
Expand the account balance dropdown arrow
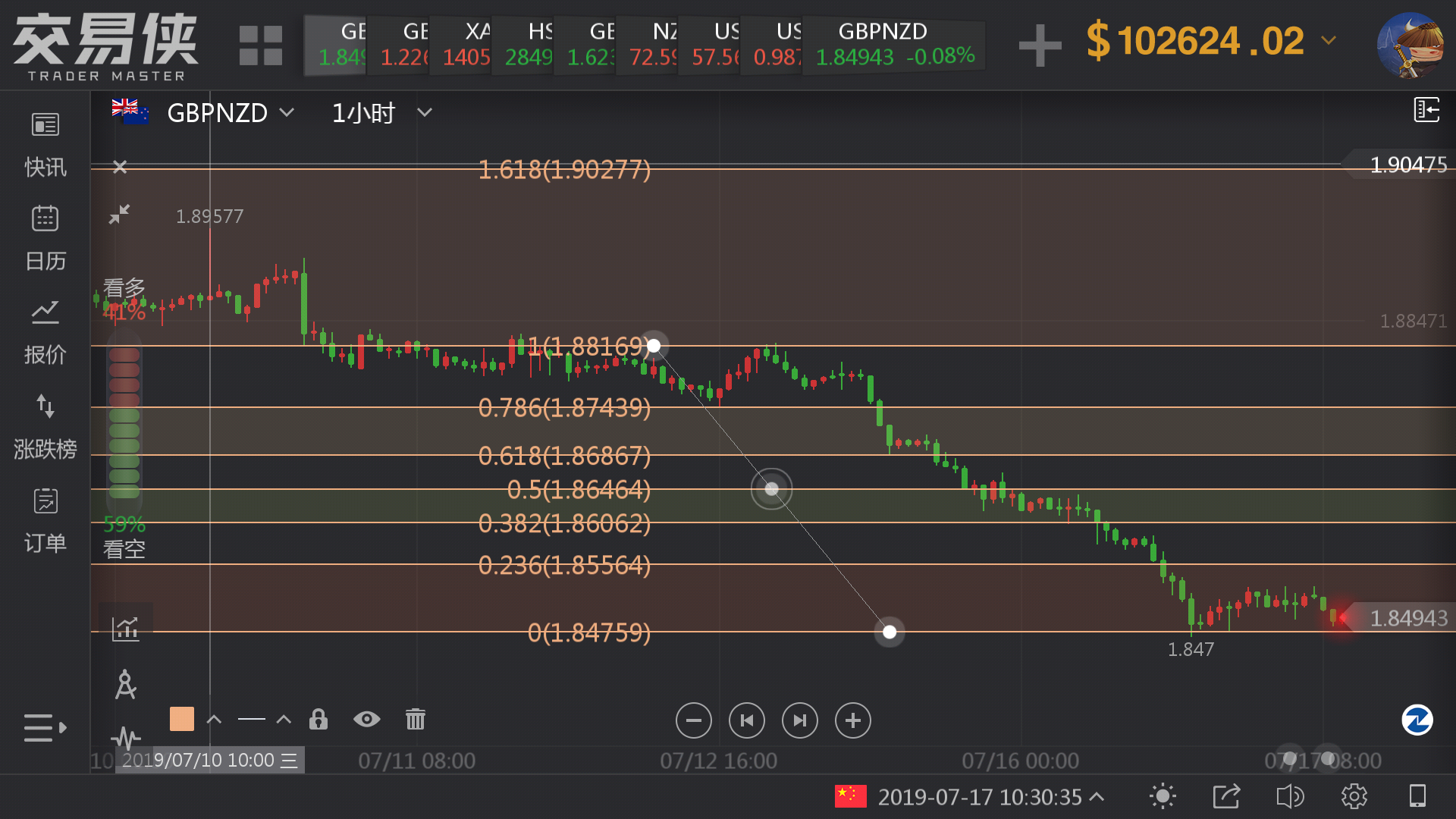tap(1329, 40)
